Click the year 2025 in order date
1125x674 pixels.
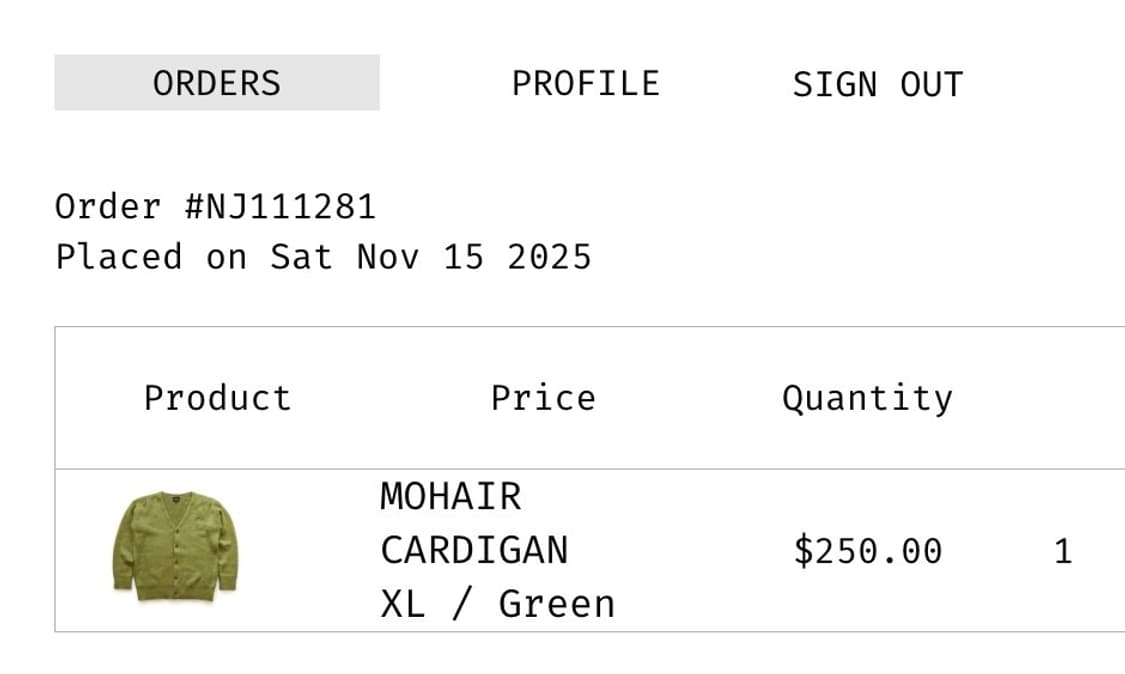549,257
